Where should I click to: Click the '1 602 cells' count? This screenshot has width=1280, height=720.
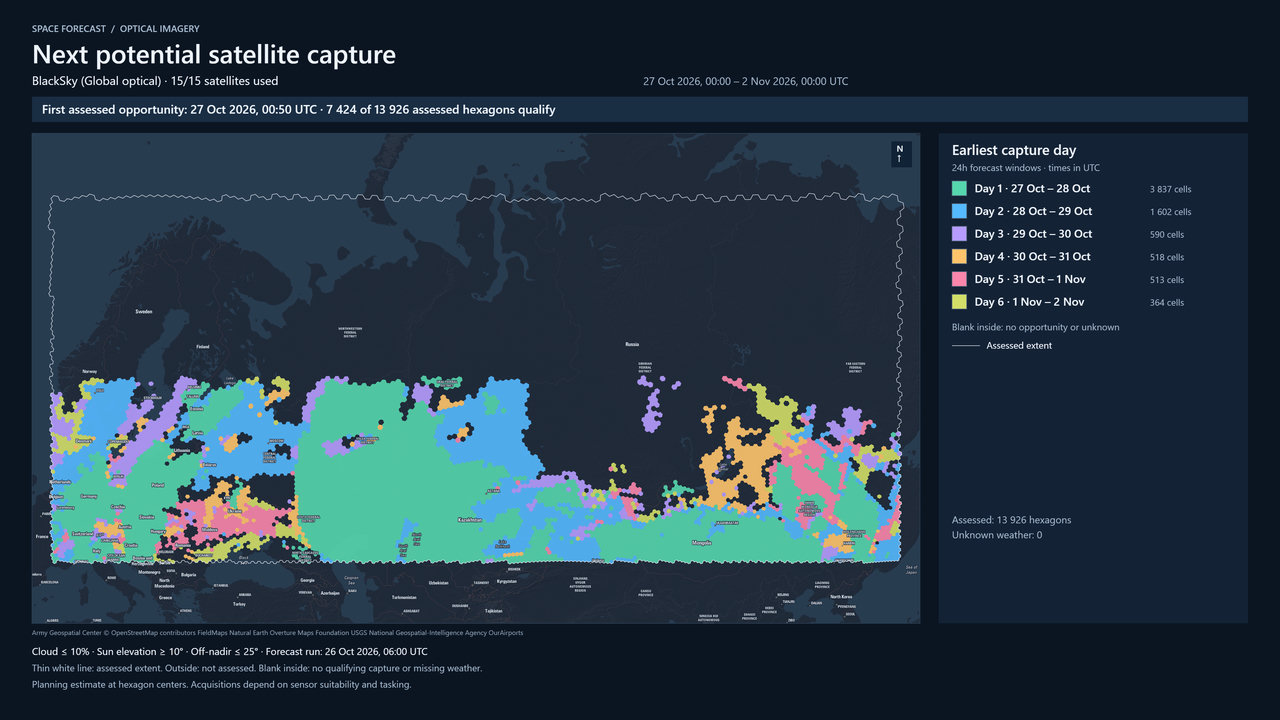click(1170, 212)
